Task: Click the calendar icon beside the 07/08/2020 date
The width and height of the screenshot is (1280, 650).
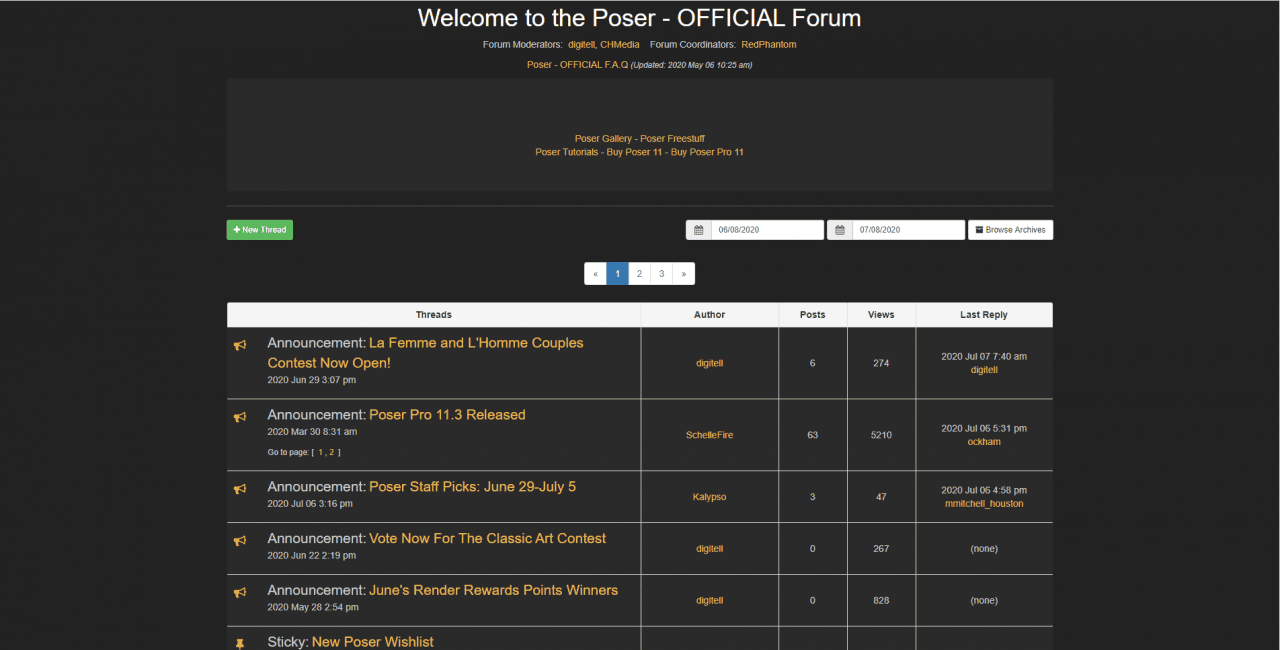Action: click(x=840, y=229)
